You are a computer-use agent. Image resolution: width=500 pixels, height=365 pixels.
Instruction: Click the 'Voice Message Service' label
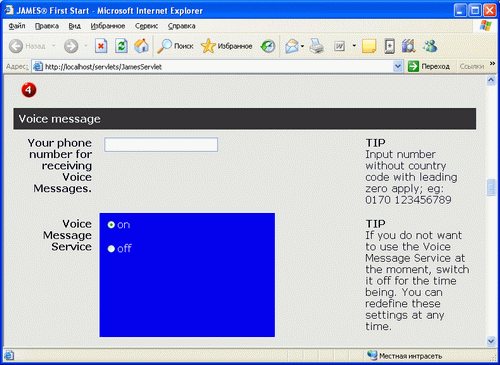[x=67, y=235]
